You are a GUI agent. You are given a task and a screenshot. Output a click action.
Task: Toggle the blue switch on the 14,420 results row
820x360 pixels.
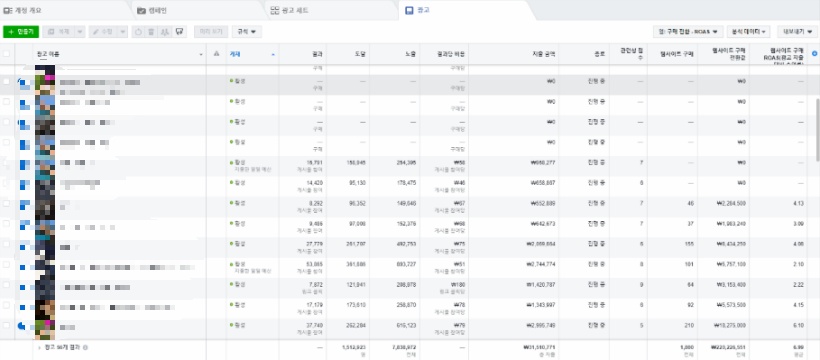point(25,185)
